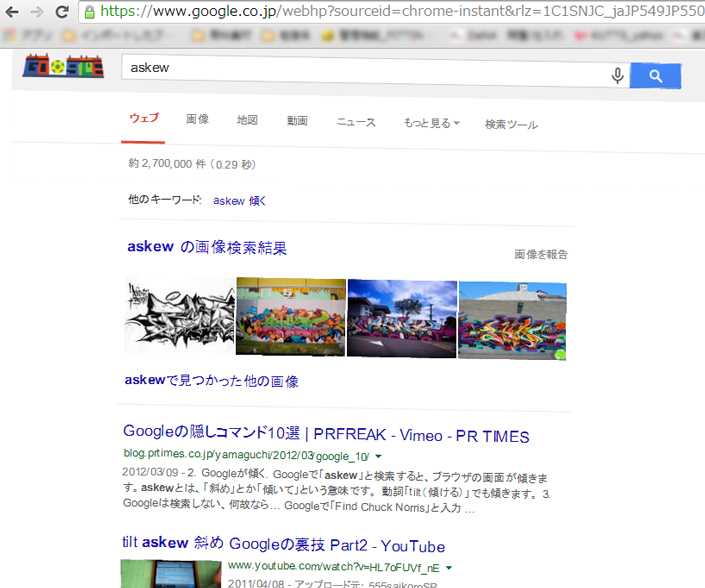Expand dropdown arrow beside youtube.com URL
Viewport: 705px width, 588px height.
pyautogui.click(x=448, y=568)
